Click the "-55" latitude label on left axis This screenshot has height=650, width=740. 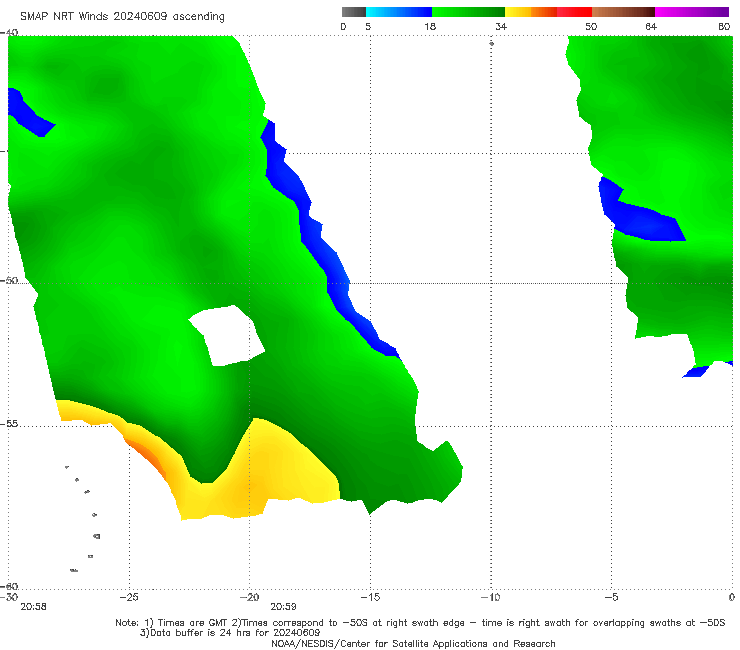pos(9,424)
